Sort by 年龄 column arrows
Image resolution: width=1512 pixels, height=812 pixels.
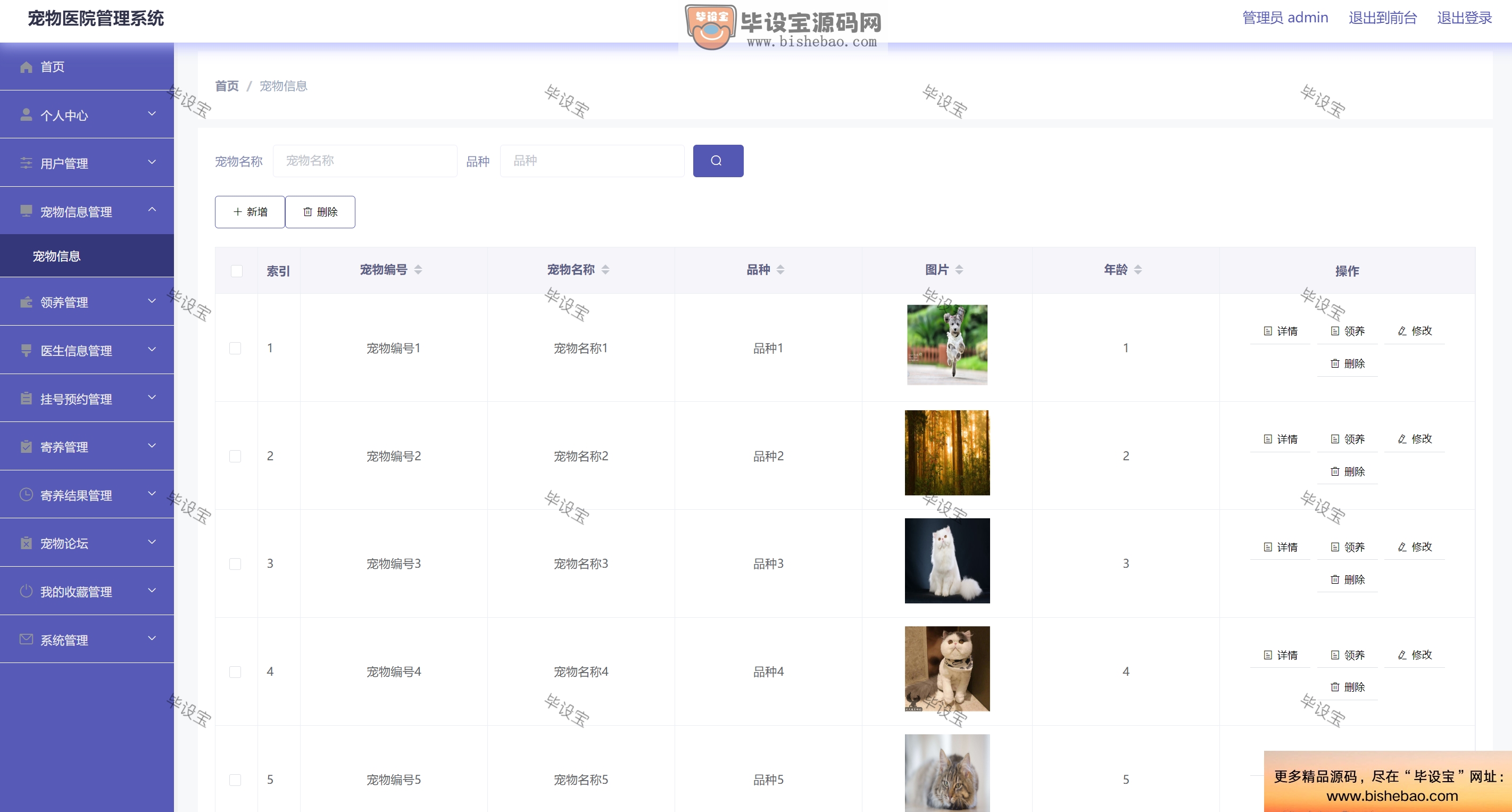coord(1137,269)
